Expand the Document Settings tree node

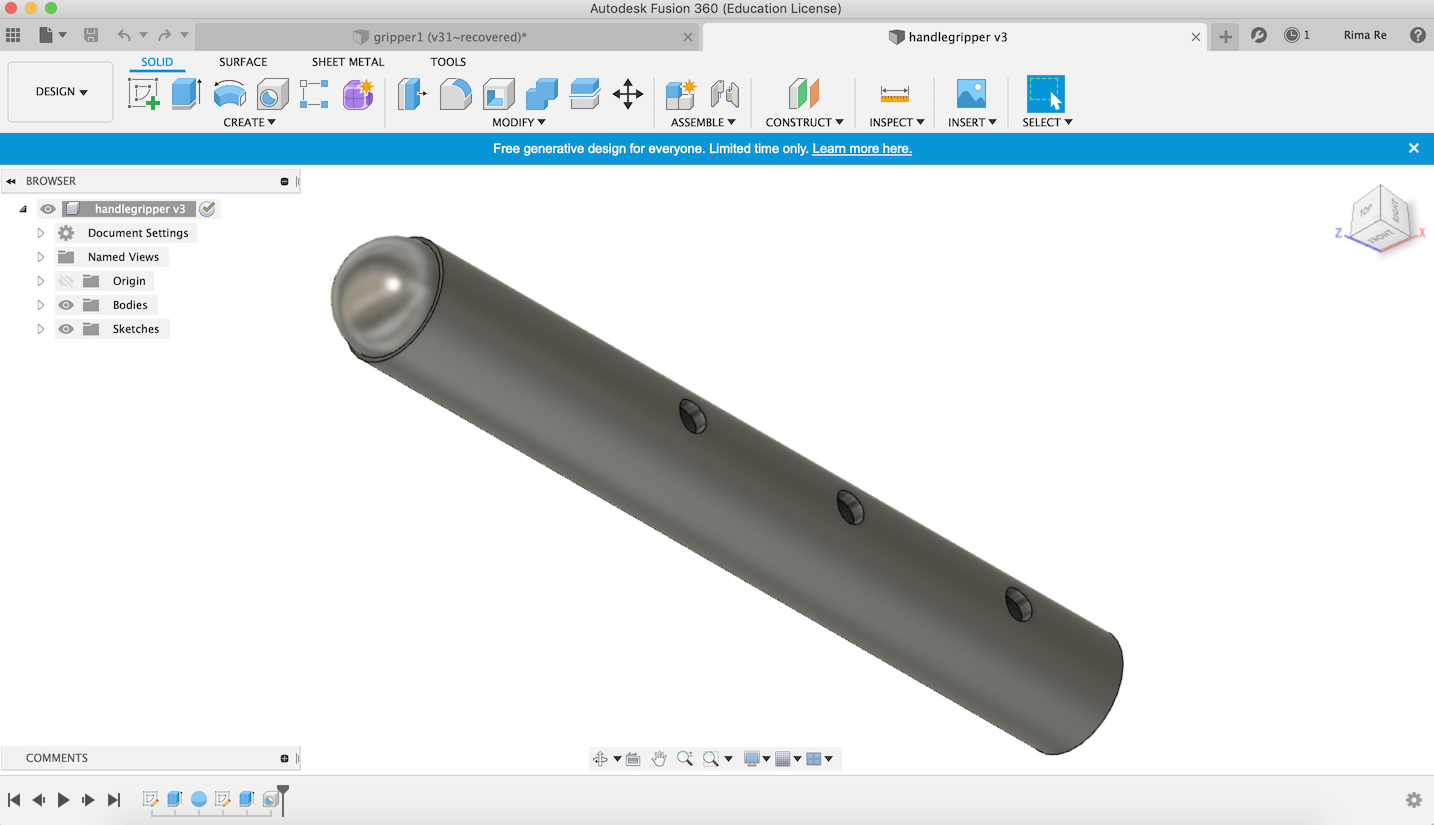(x=41, y=233)
